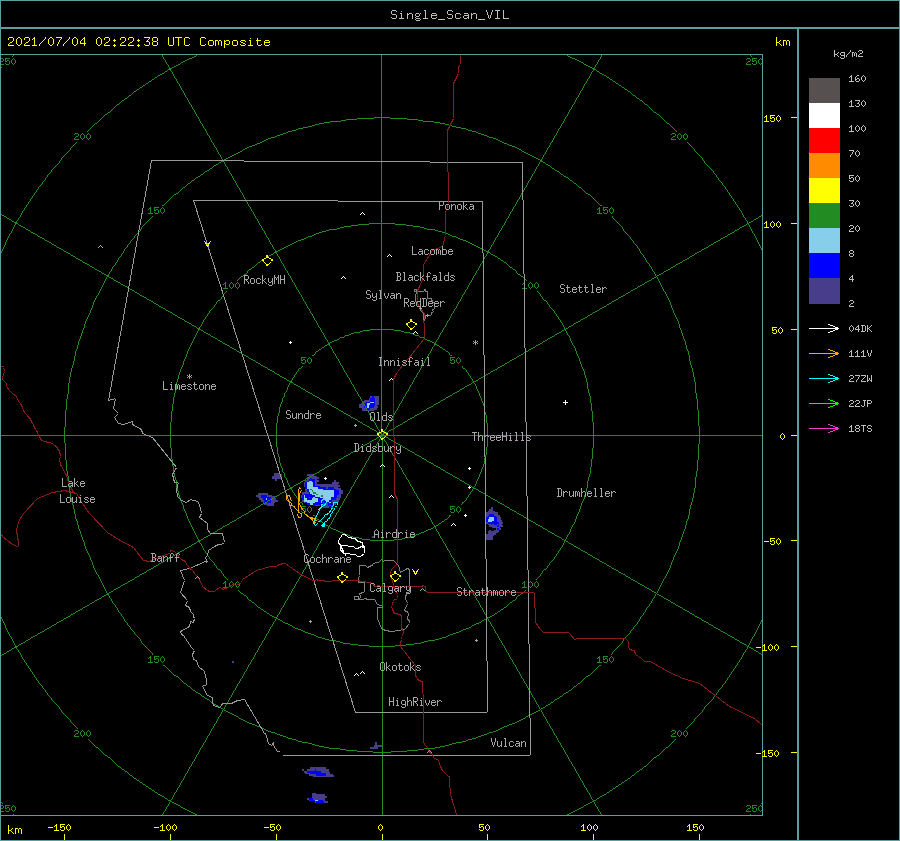
Task: Click the Ponoka city label
Action: point(456,206)
